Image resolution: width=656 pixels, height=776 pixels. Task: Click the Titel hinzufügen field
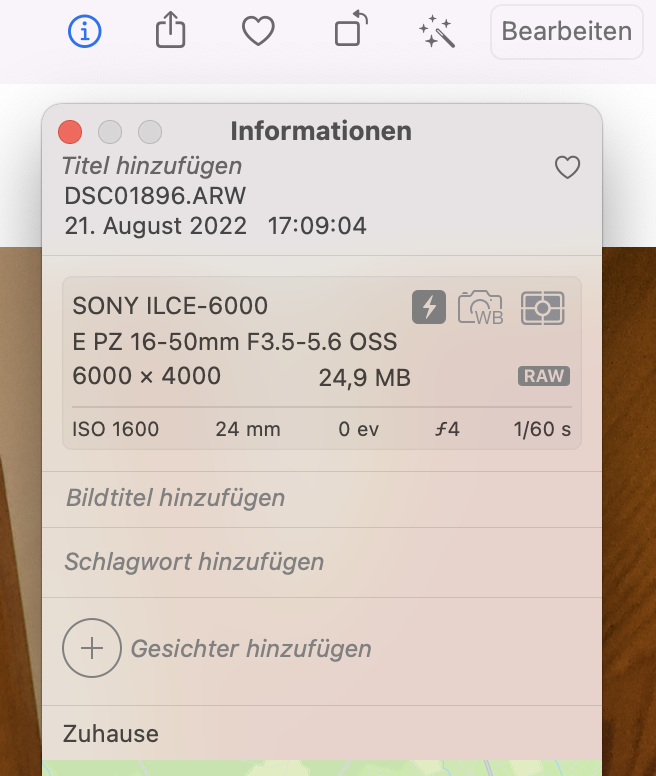click(x=152, y=166)
